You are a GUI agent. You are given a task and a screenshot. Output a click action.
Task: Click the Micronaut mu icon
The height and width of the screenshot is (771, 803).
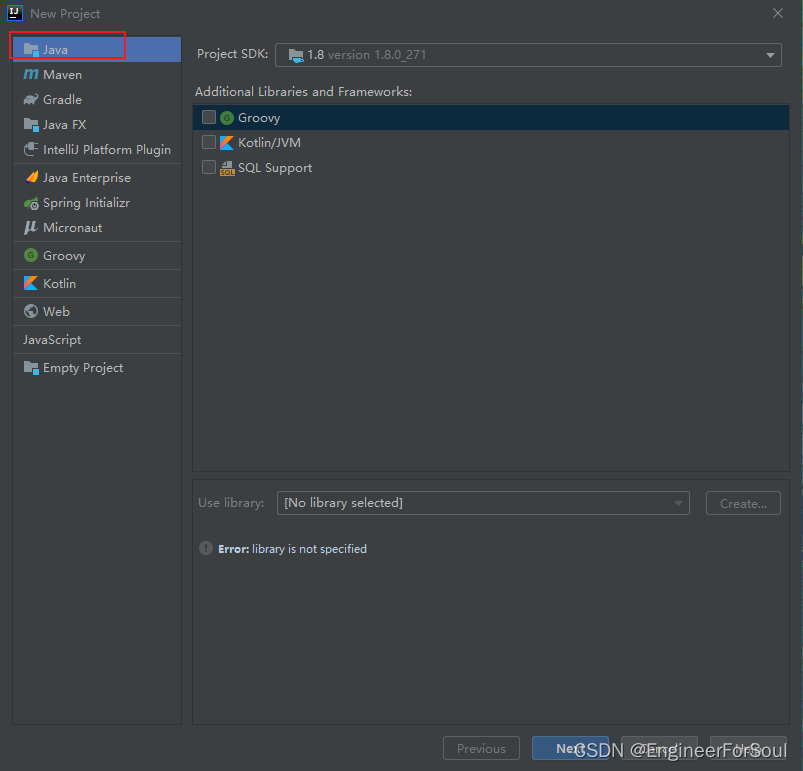31,227
